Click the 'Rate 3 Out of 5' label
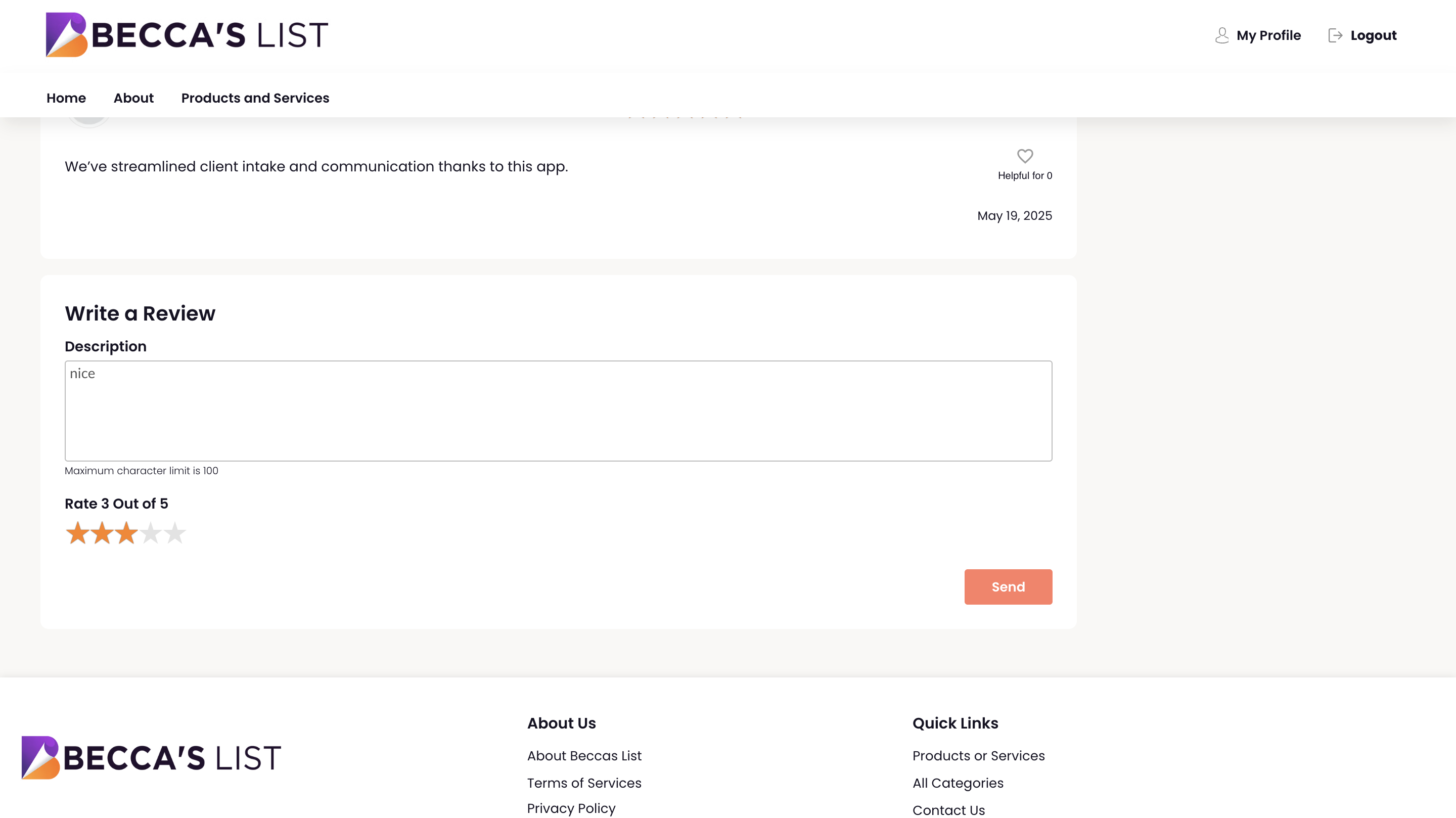This screenshot has height=818, width=1456. point(116,503)
